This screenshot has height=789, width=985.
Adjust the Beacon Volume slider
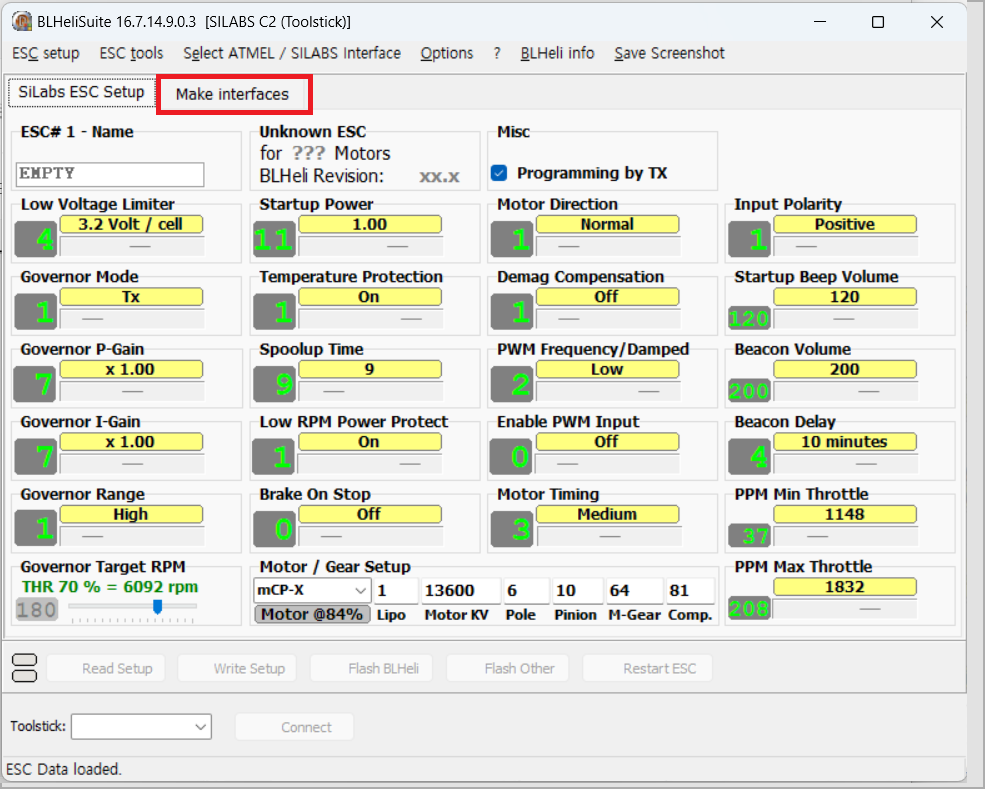click(846, 391)
